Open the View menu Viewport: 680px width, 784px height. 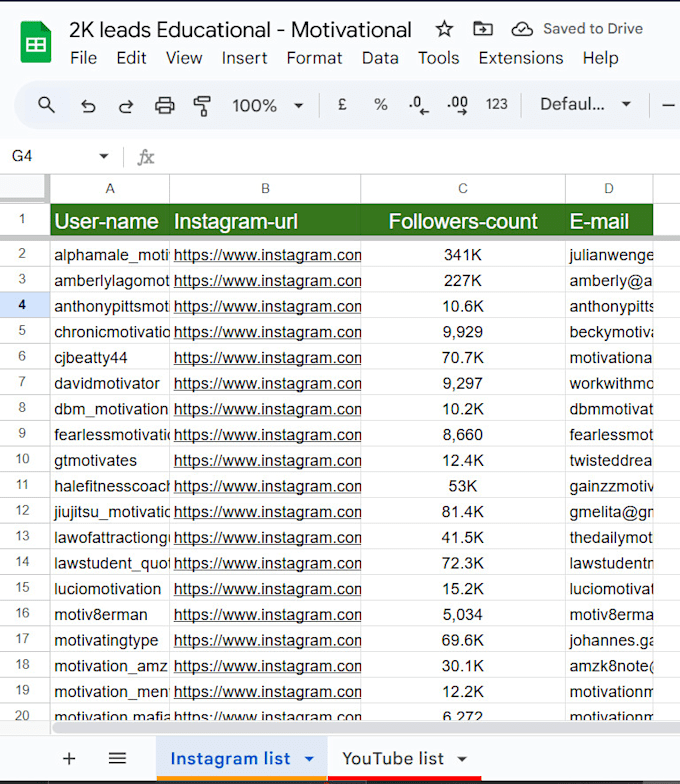[184, 58]
